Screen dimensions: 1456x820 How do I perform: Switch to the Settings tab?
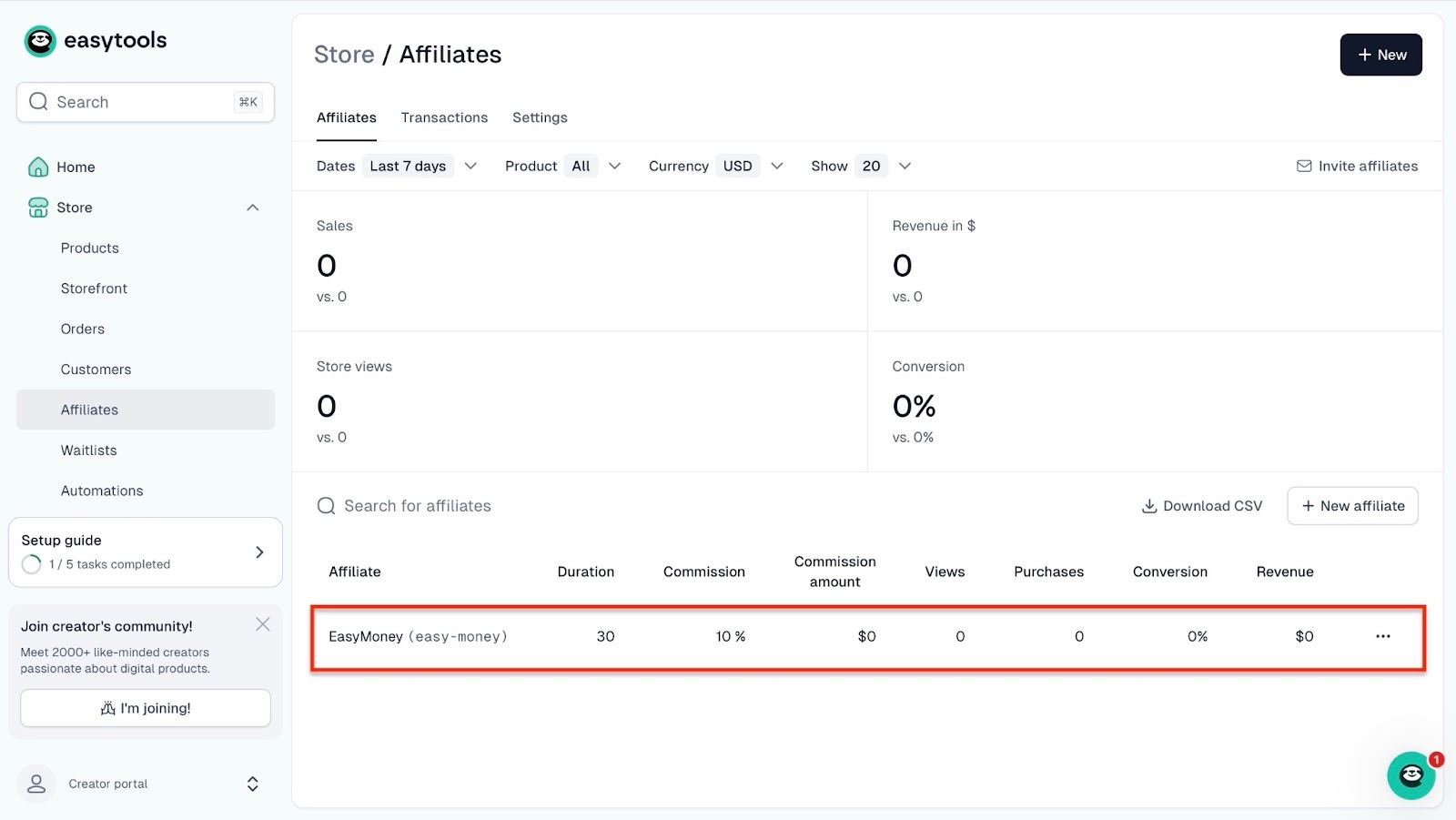540,117
